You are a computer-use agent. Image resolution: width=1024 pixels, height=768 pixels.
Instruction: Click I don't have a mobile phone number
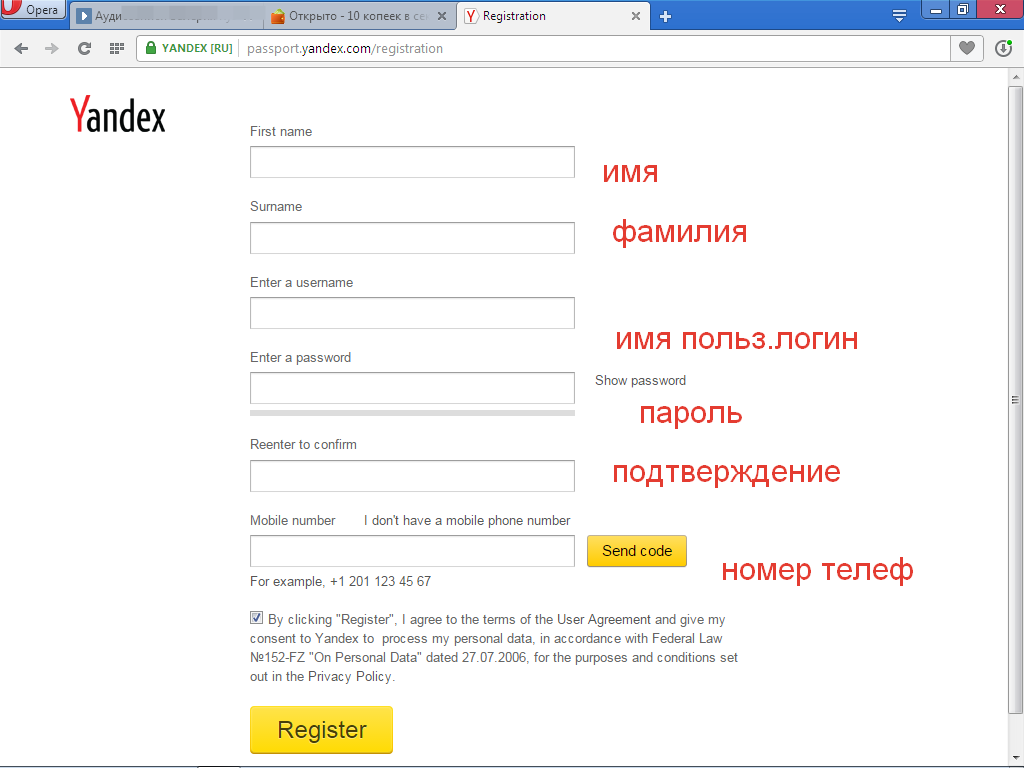[x=467, y=520]
